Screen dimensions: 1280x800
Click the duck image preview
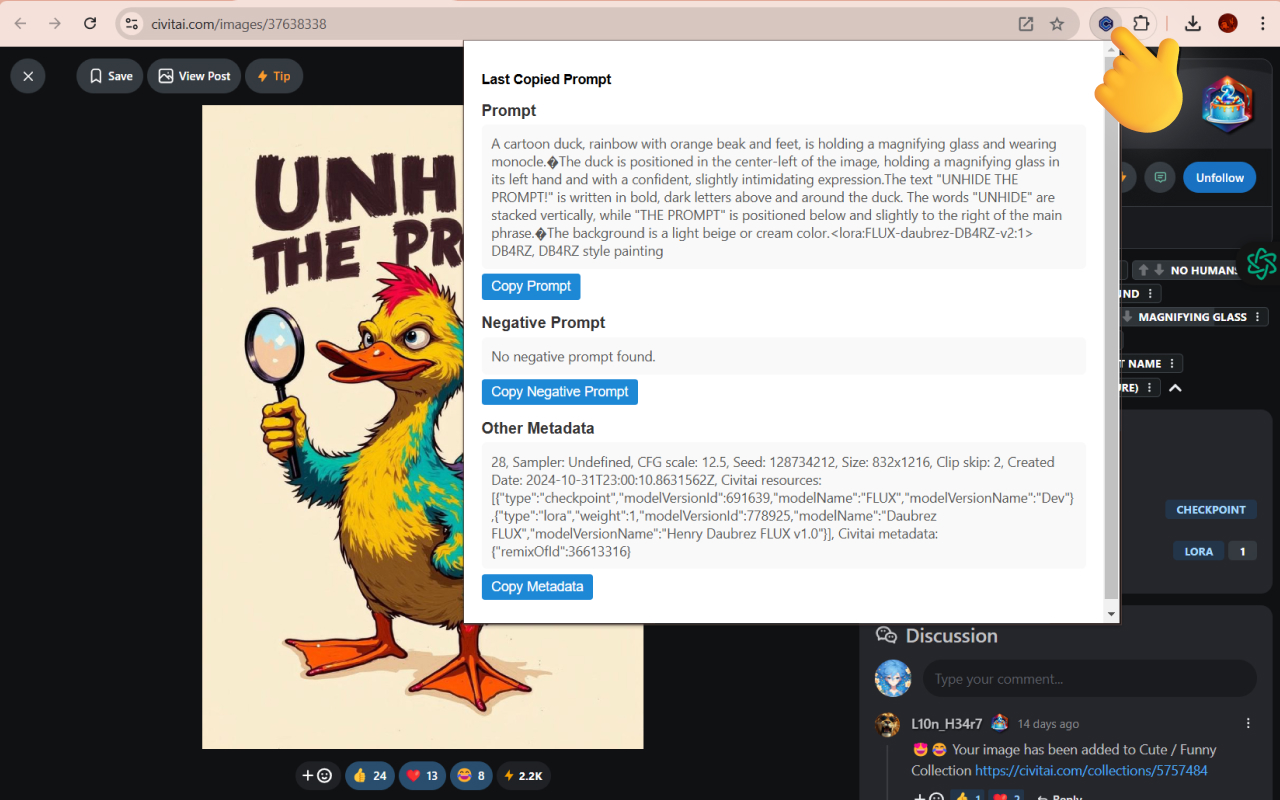coord(332,427)
